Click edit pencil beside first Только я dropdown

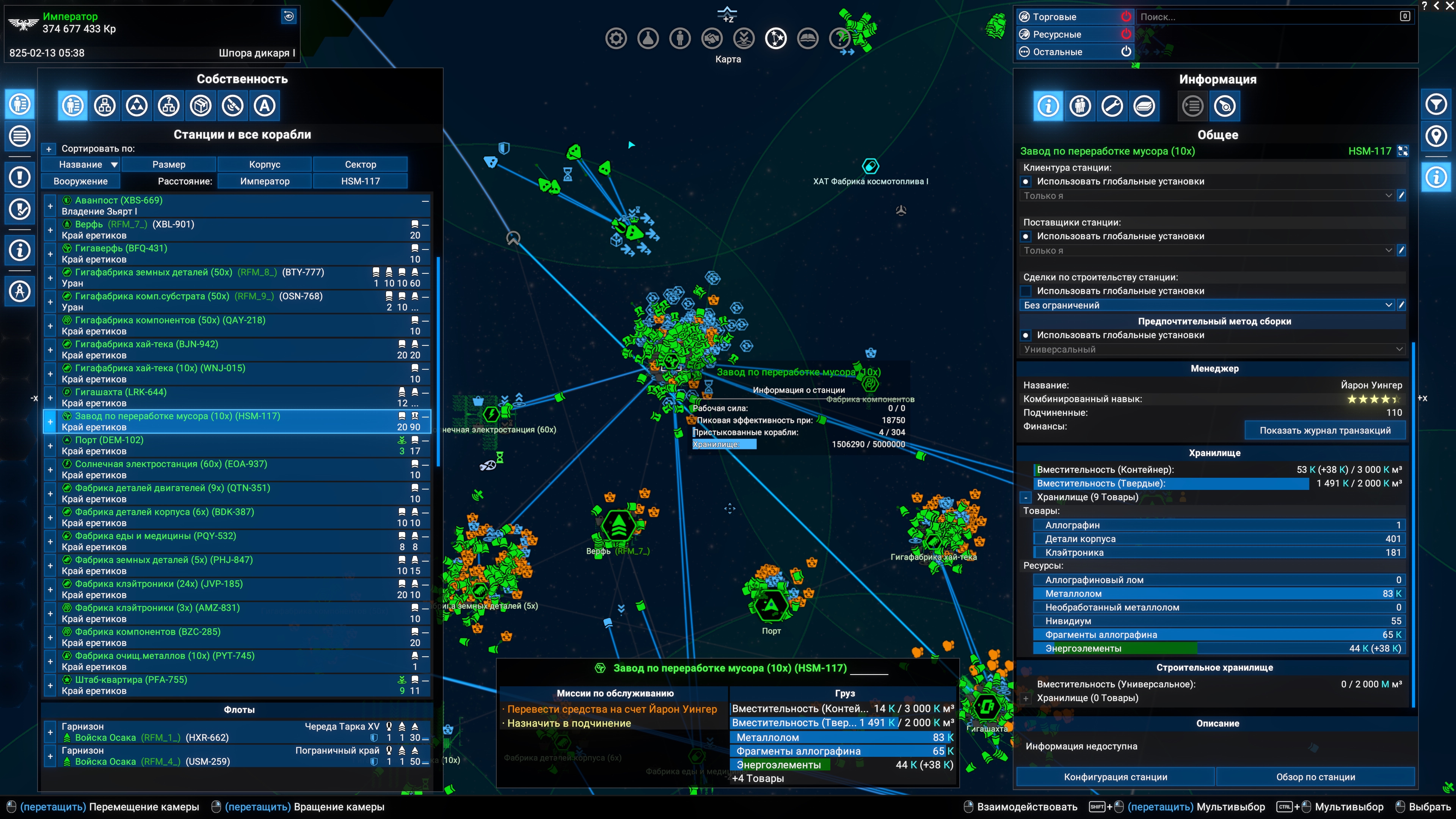[x=1401, y=196]
